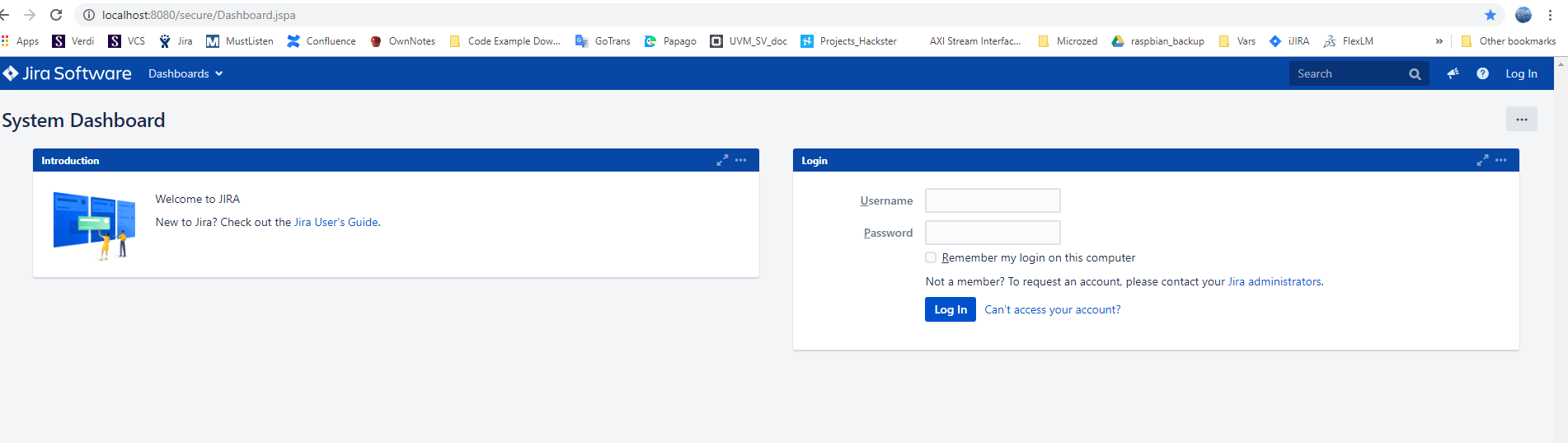Screen dimensions: 1568x443
Task: Click the Jira Software logo
Action: click(x=67, y=73)
